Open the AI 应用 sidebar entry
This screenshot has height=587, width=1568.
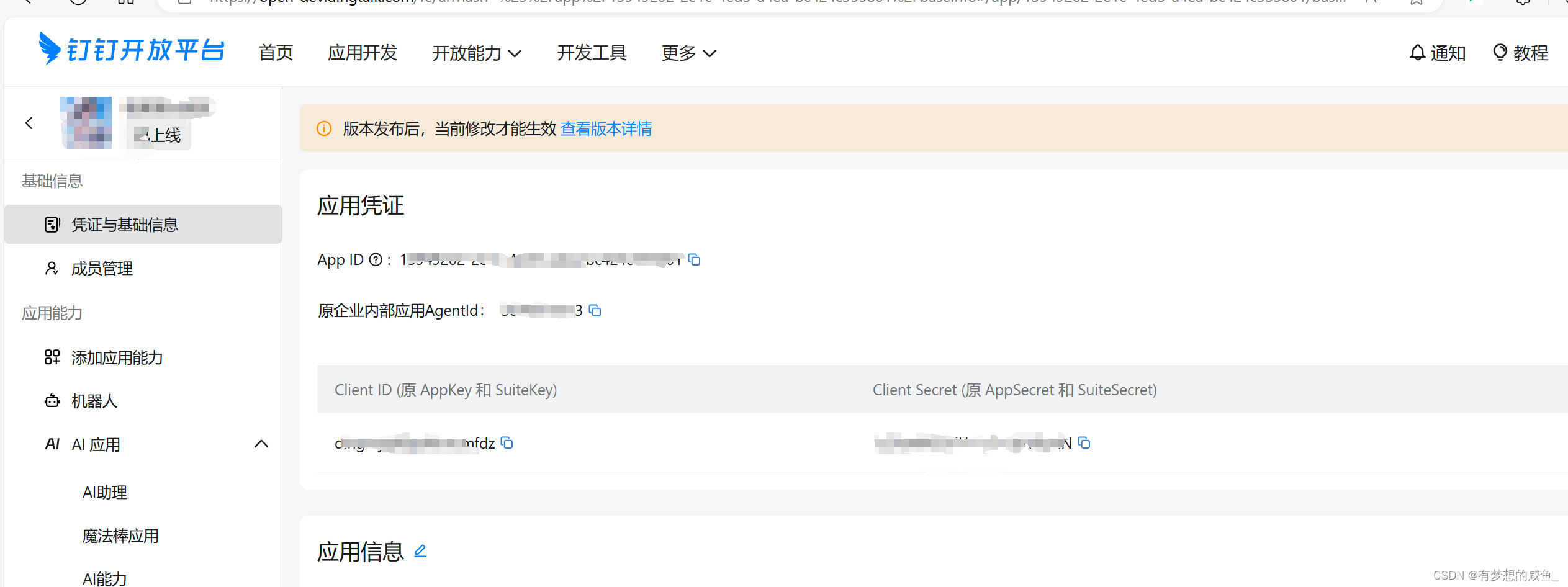click(x=96, y=444)
